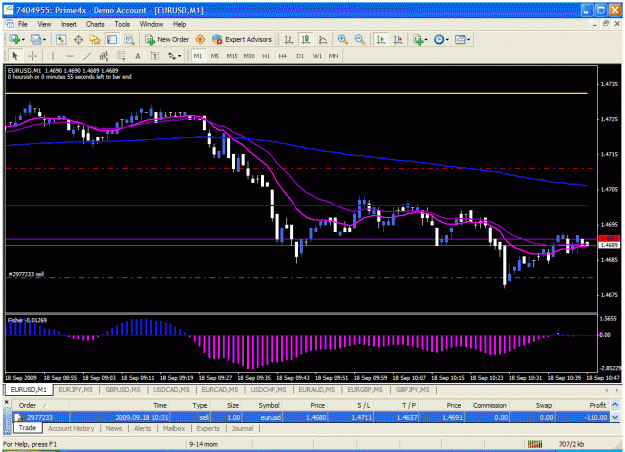This screenshot has width=625, height=452.
Task: Select the arrow cursor tool
Action: pyautogui.click(x=15, y=56)
